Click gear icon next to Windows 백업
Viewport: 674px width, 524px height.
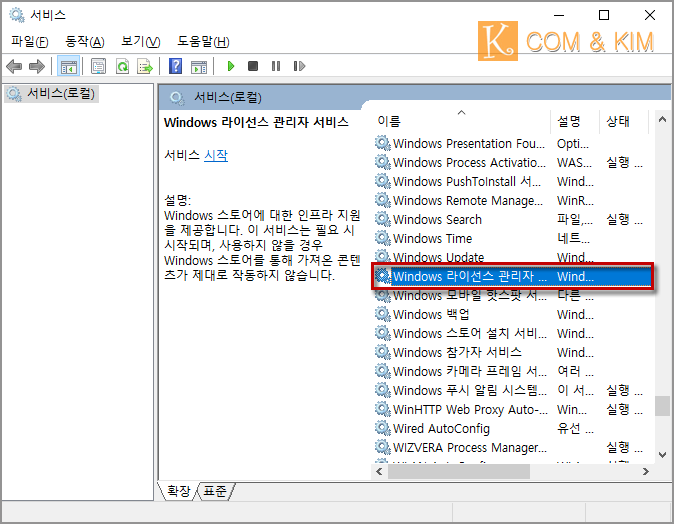(382, 314)
